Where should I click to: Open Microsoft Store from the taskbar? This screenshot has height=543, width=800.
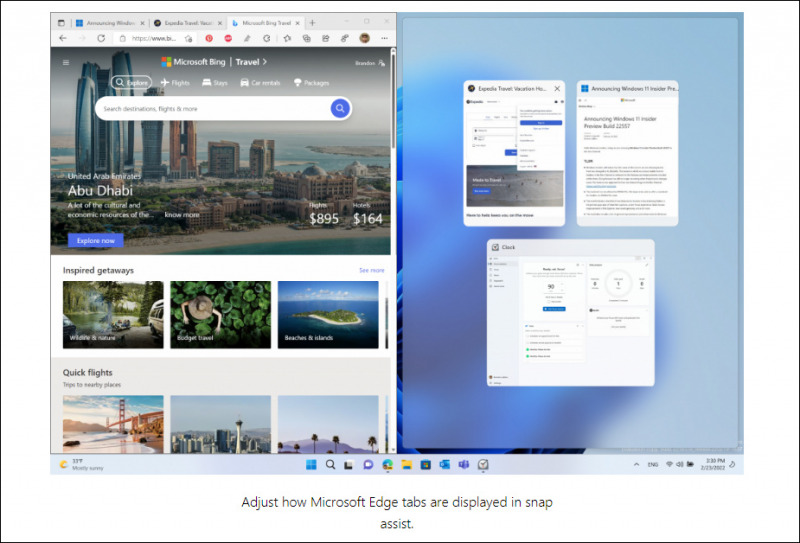point(426,464)
